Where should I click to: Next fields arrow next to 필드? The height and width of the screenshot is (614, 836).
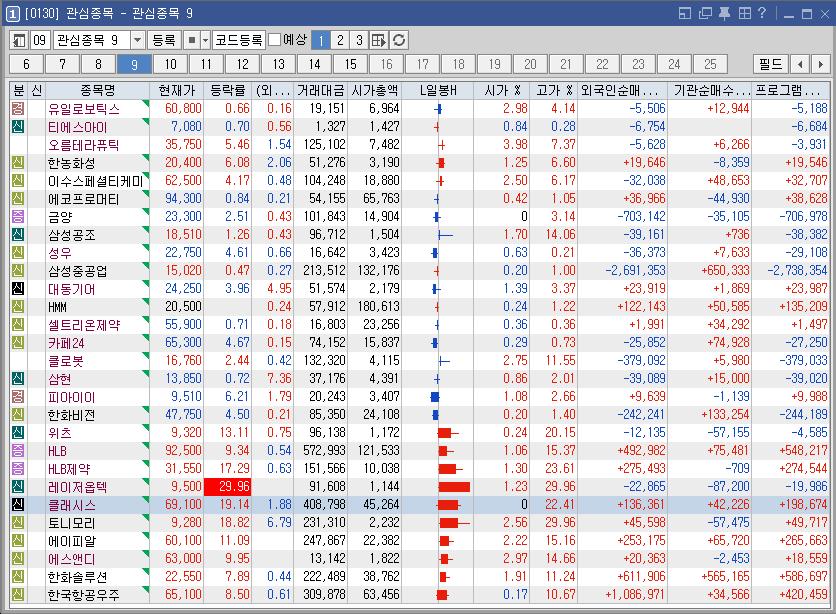(820, 64)
